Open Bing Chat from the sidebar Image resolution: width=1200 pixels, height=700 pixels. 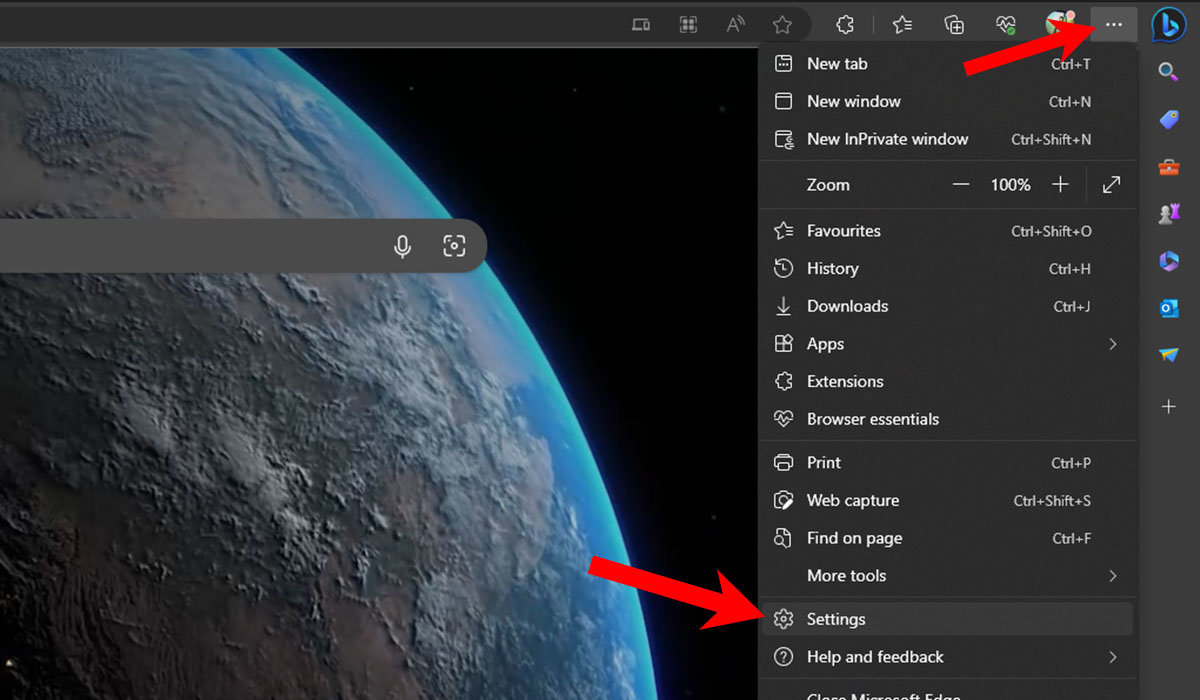pos(1168,25)
